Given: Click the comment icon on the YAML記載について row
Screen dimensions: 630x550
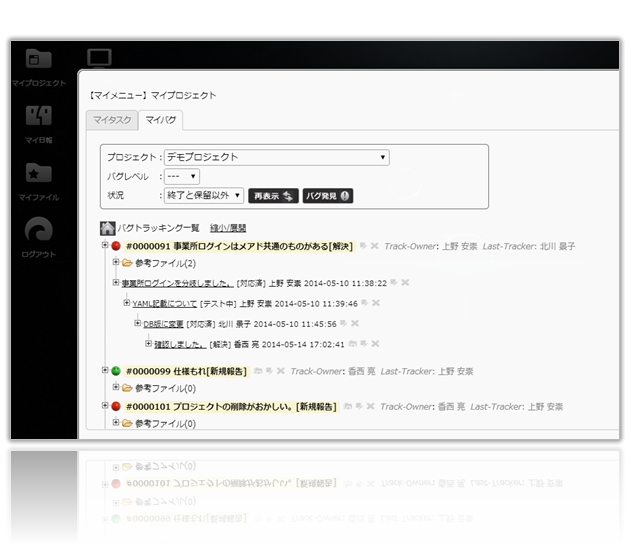Looking at the screenshot, I should [364, 303].
